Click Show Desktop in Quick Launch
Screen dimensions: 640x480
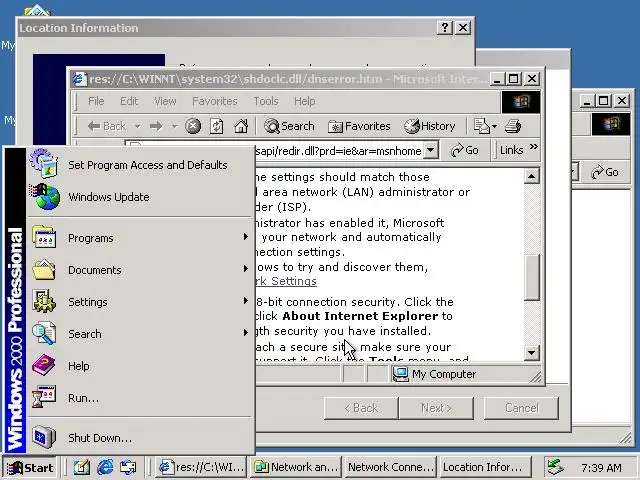click(82, 467)
